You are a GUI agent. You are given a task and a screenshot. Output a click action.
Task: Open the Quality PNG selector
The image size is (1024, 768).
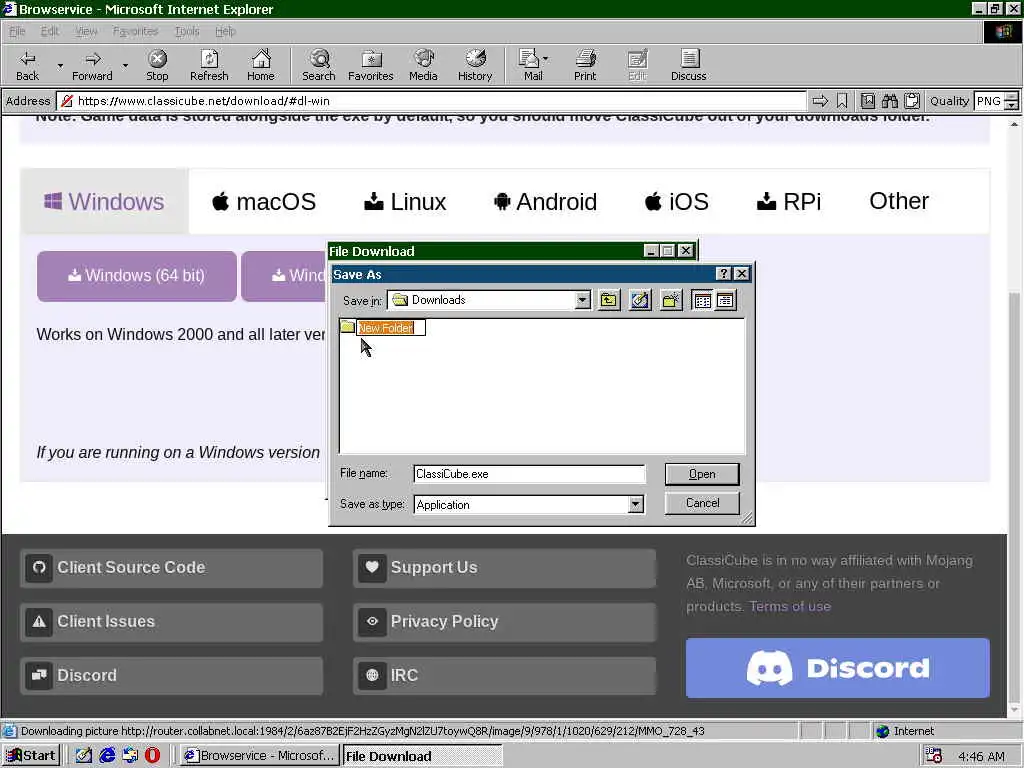[996, 101]
